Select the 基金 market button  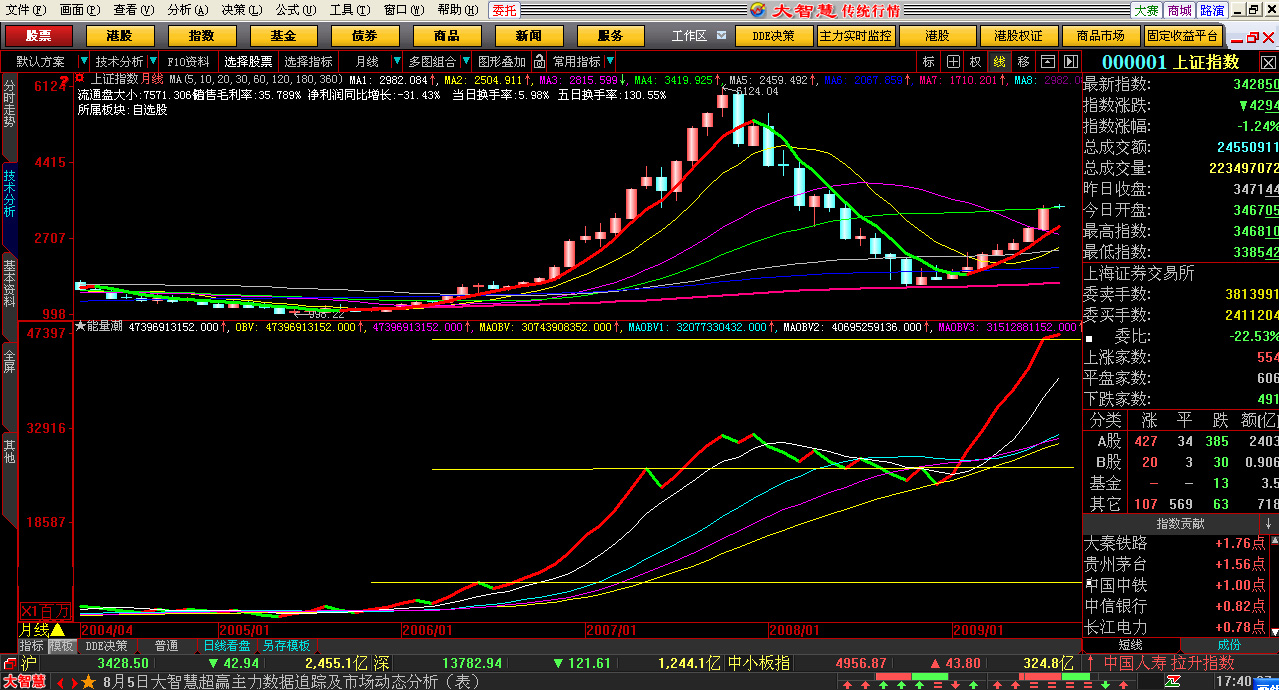point(284,36)
